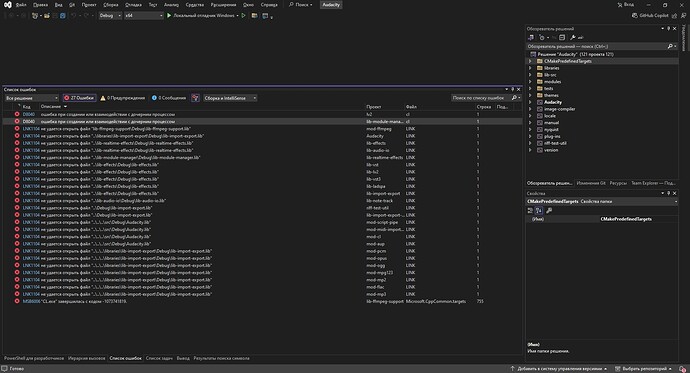Pin the Solution Explorer panel

(668, 29)
